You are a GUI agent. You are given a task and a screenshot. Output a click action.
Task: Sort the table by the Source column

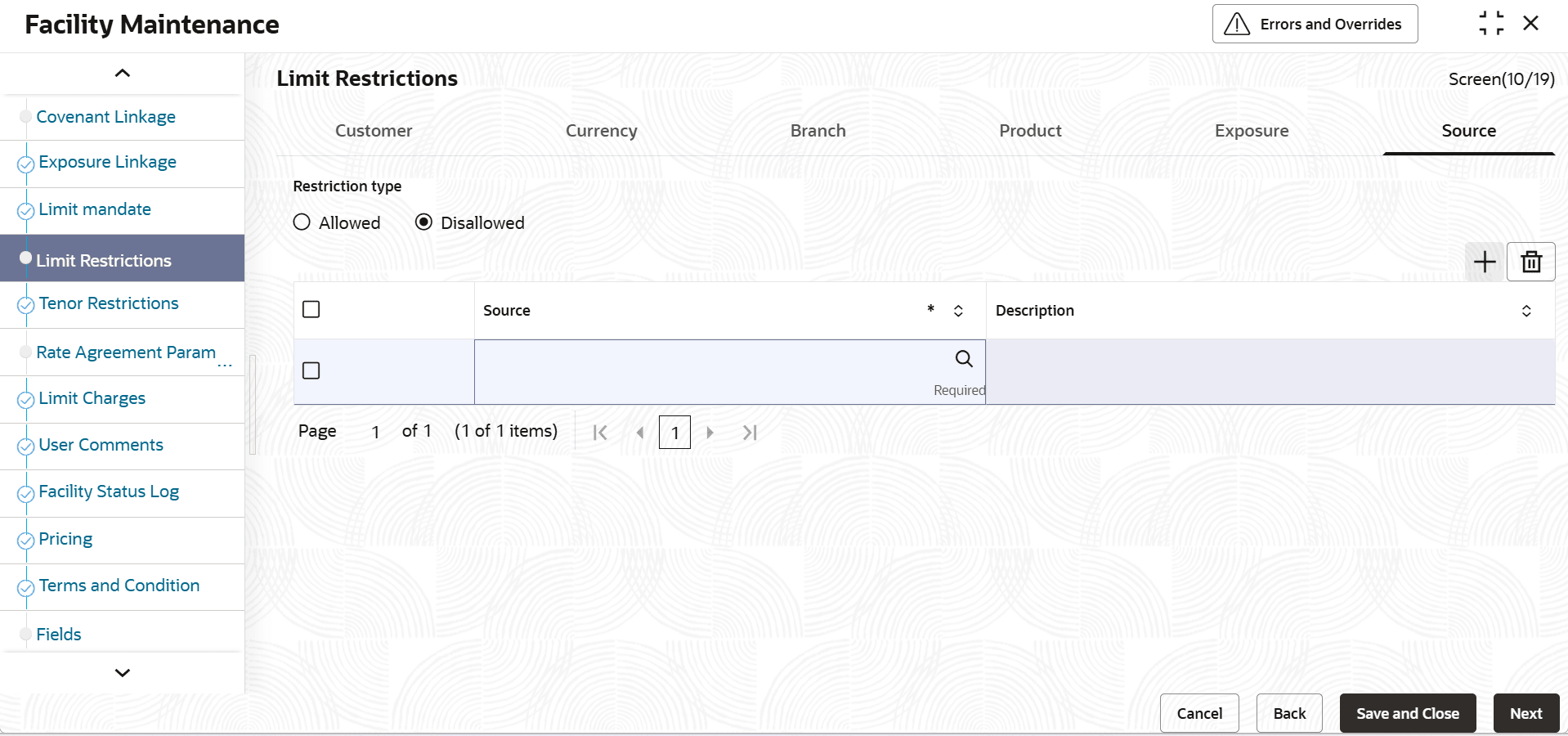[x=958, y=311]
